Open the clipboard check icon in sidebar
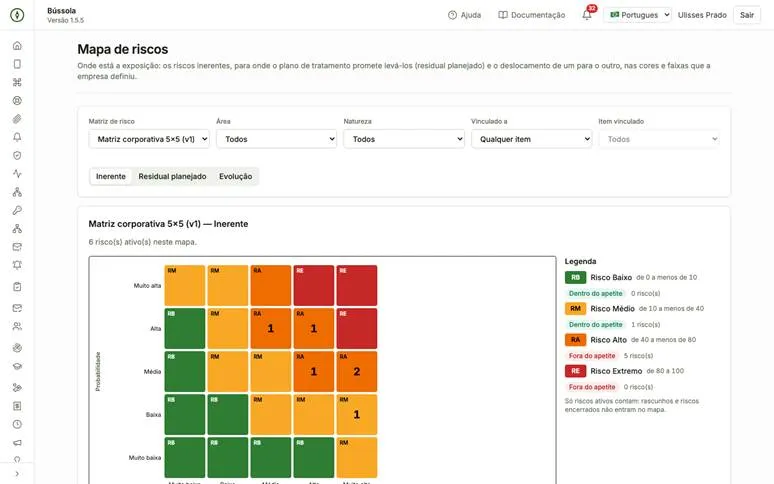 [17, 287]
